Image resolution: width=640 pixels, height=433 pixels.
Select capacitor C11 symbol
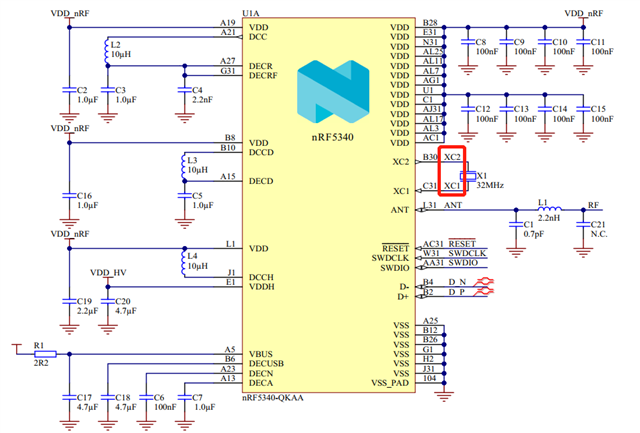coord(583,42)
